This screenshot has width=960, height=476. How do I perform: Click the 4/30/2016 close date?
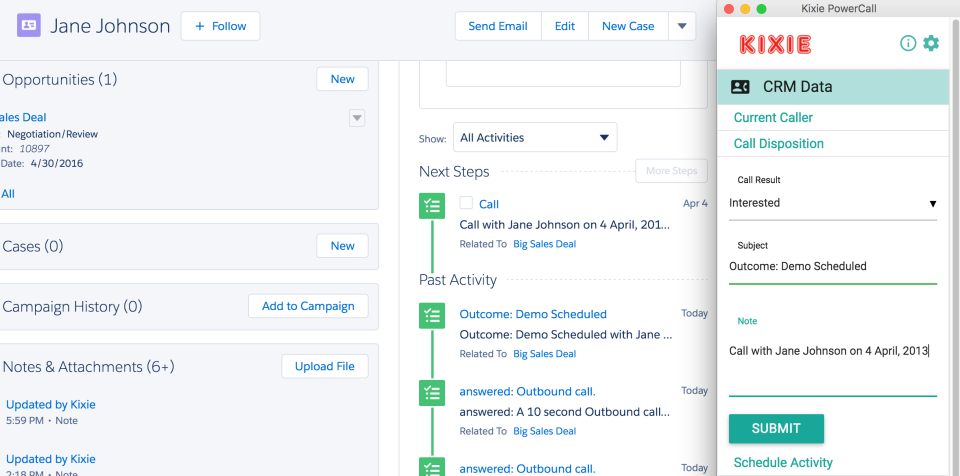57,164
